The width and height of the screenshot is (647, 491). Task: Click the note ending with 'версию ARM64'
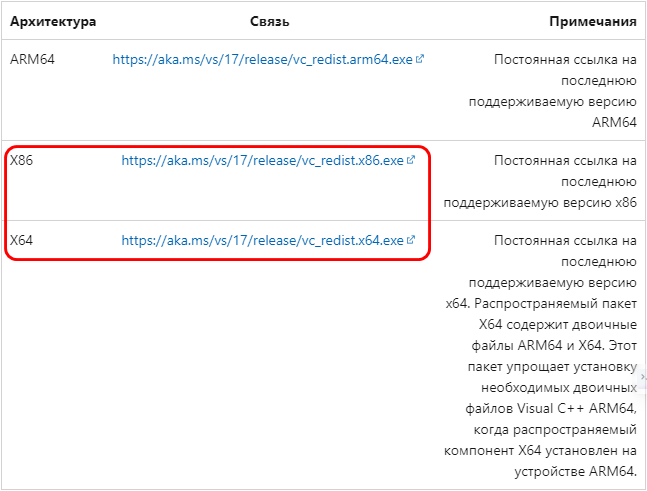click(x=553, y=91)
